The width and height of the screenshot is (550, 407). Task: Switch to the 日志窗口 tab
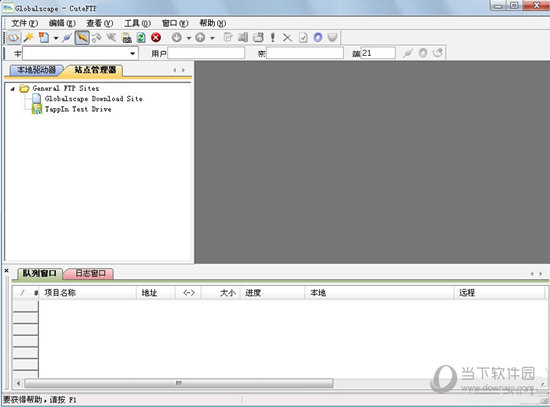[x=90, y=273]
